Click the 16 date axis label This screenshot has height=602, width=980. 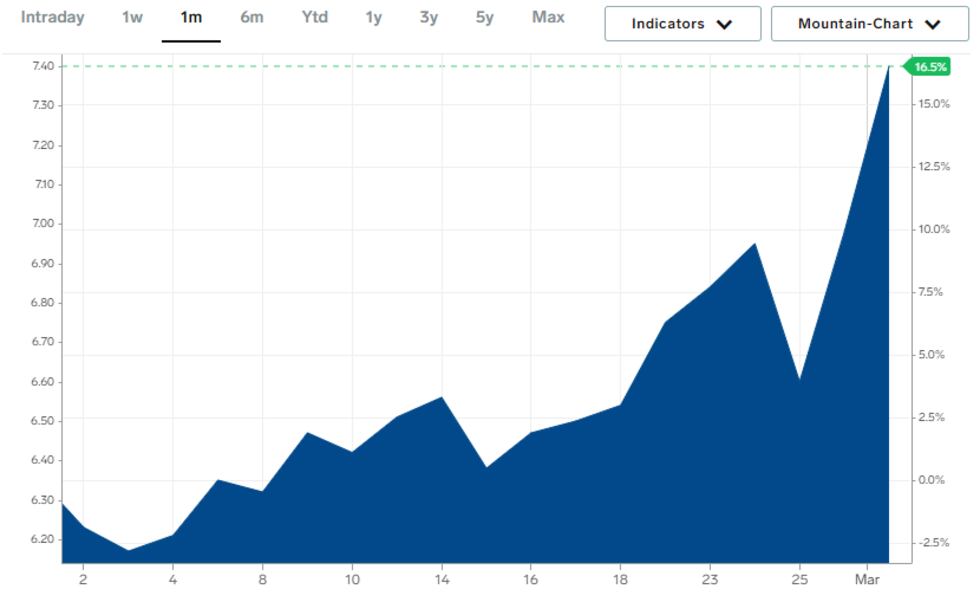[x=531, y=579]
